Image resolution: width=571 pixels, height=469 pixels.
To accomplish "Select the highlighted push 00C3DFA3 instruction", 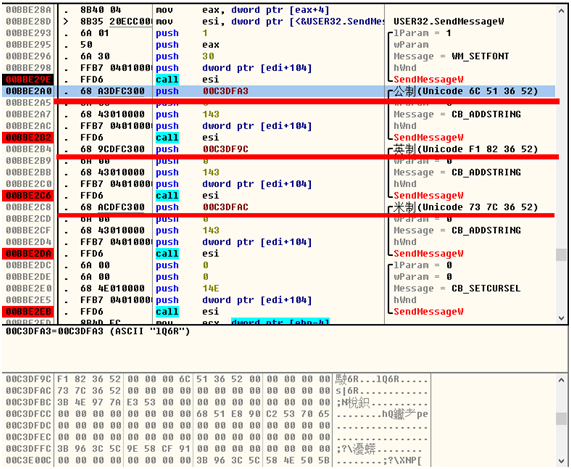I will (x=279, y=91).
